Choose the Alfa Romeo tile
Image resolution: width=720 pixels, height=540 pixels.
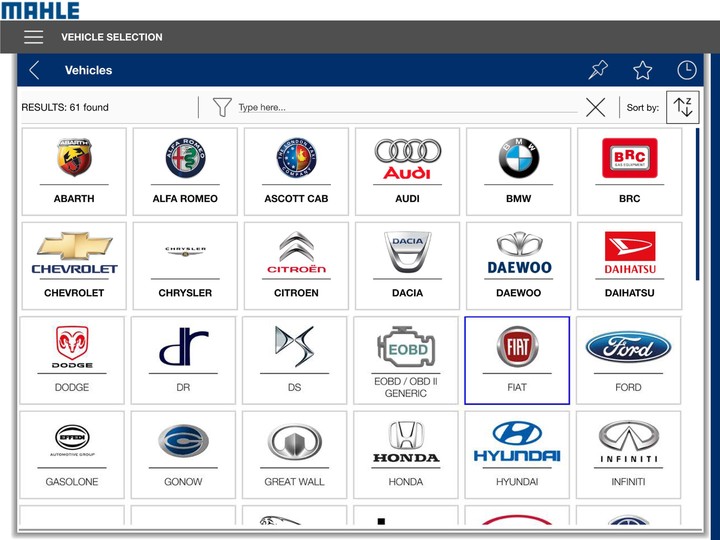tap(185, 171)
